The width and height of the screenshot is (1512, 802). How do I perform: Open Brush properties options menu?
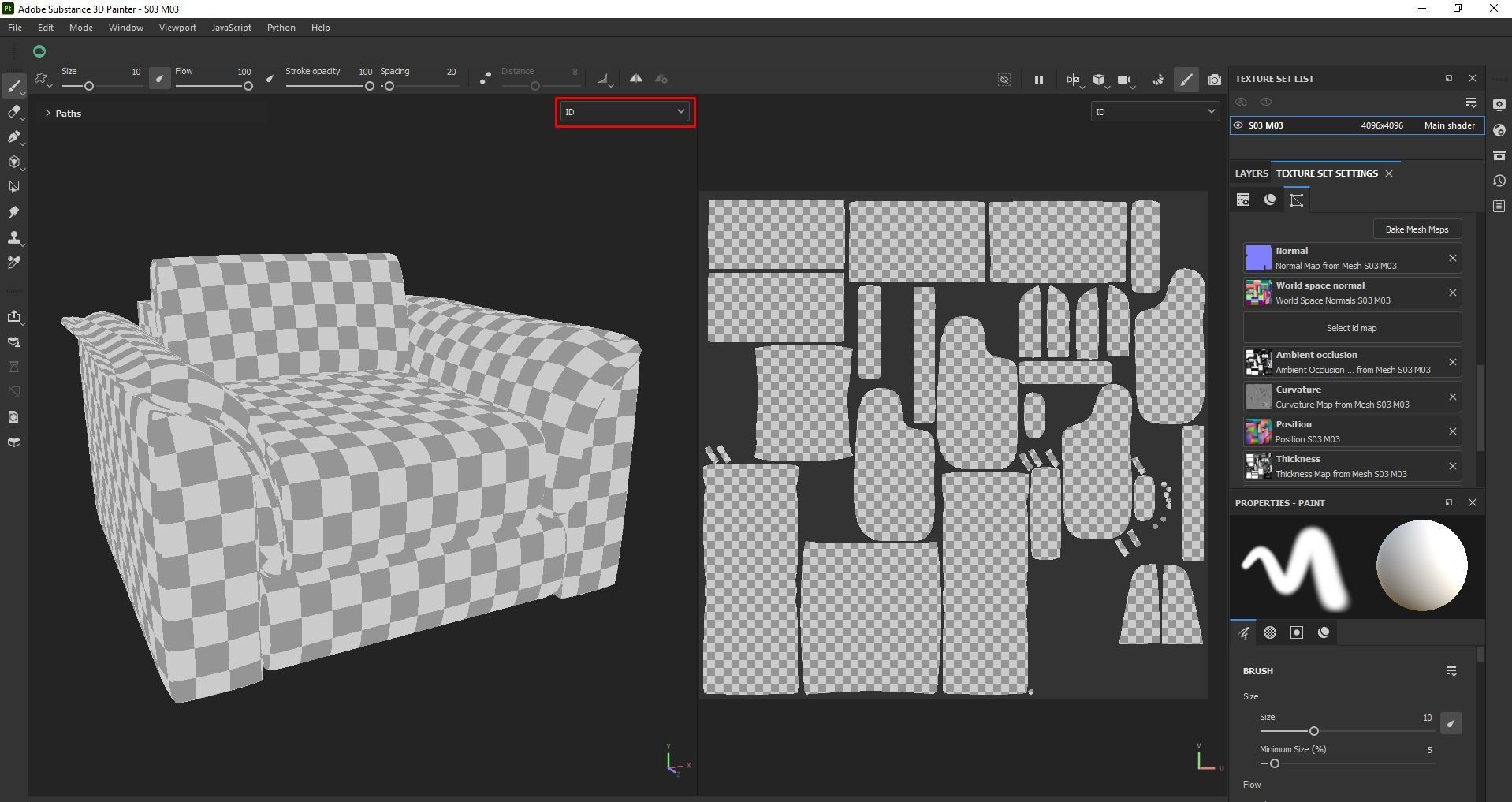click(x=1451, y=671)
